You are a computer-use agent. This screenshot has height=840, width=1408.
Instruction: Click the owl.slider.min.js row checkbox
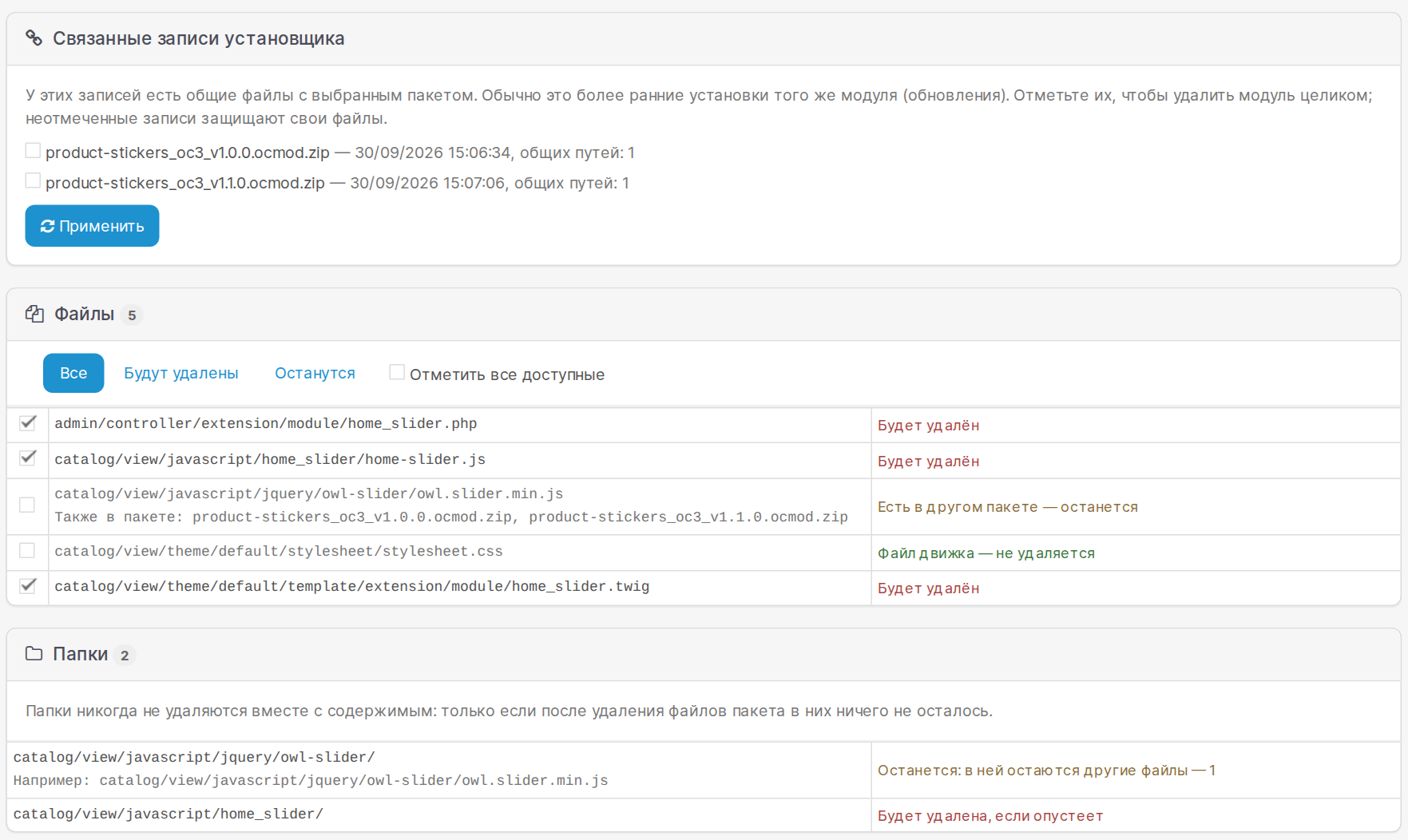point(27,505)
